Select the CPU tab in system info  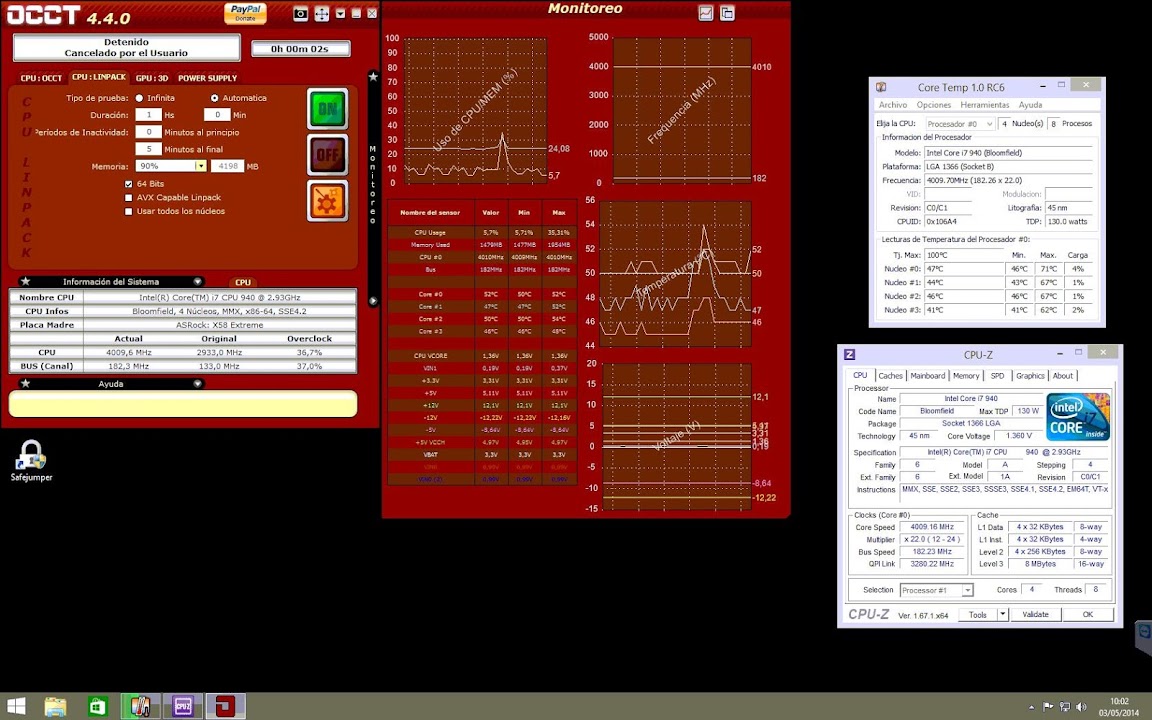coord(242,282)
